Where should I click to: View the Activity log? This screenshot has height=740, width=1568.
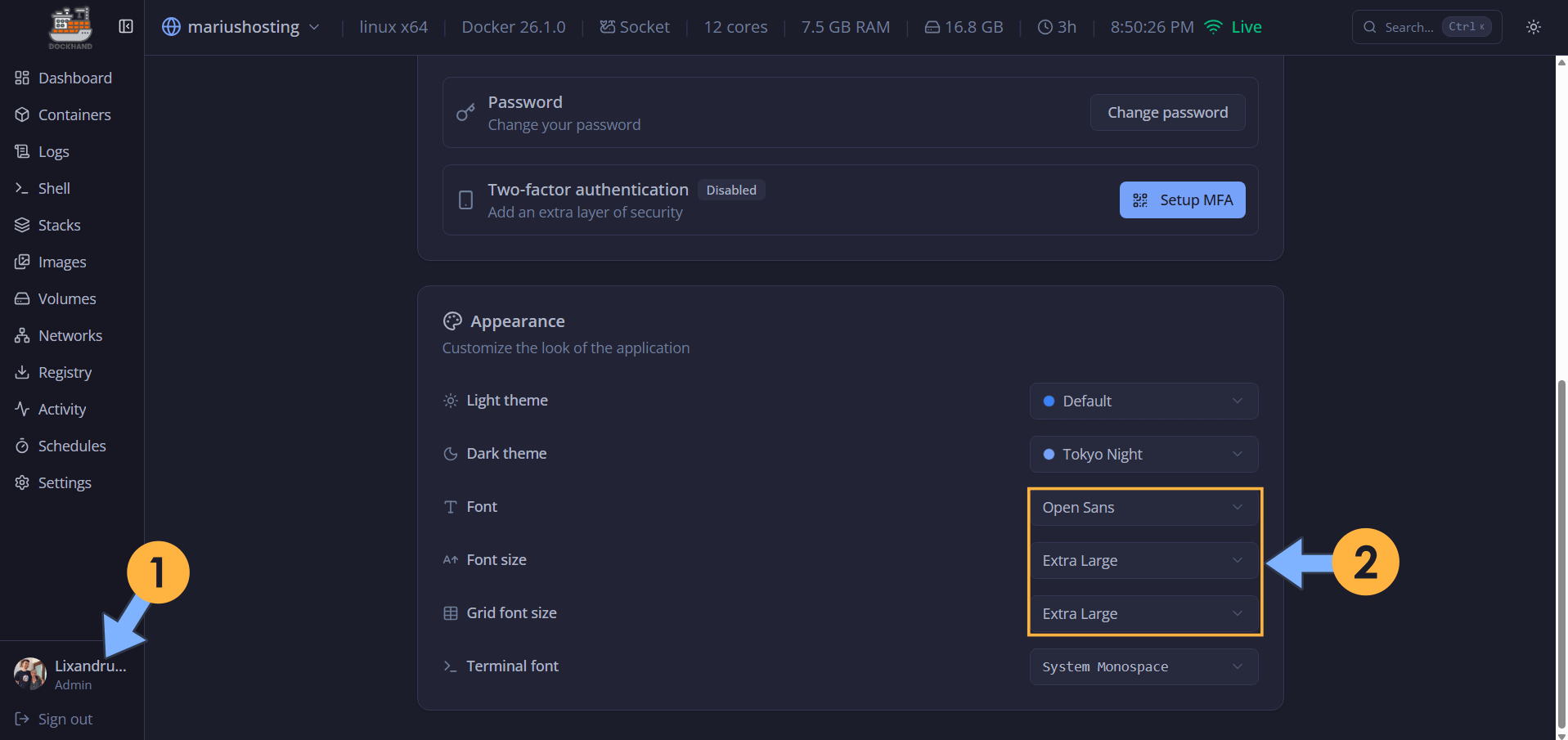point(62,409)
